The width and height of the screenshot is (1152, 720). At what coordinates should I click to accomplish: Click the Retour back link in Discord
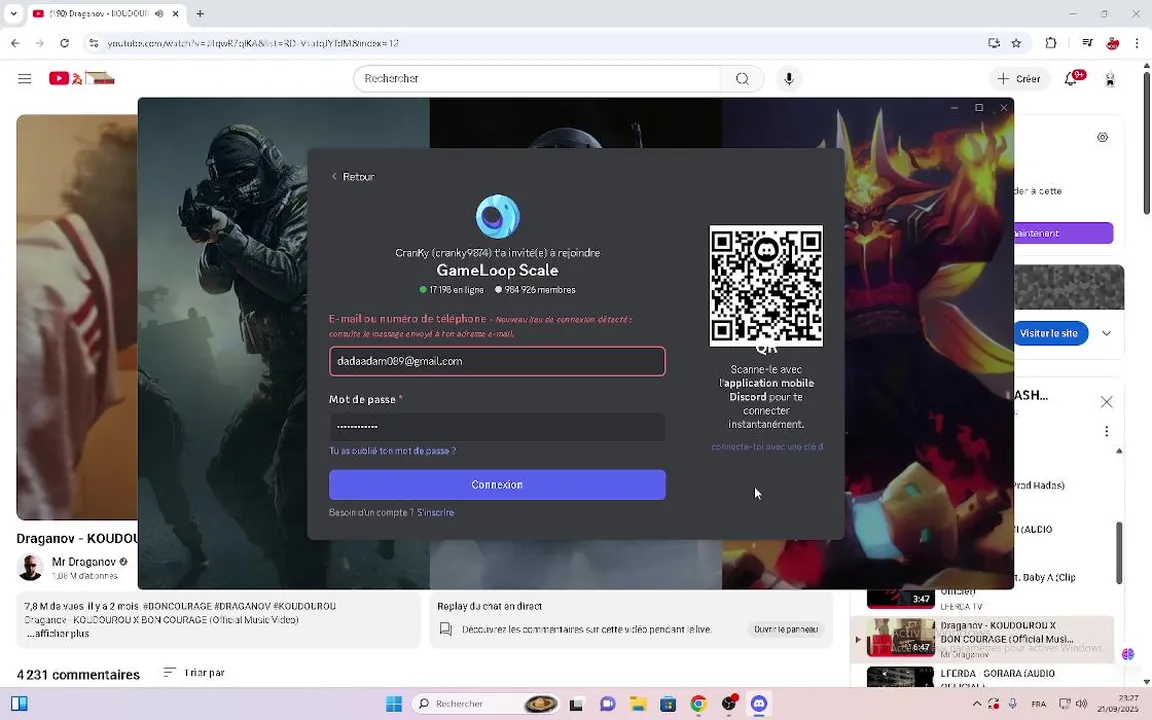[x=353, y=176]
